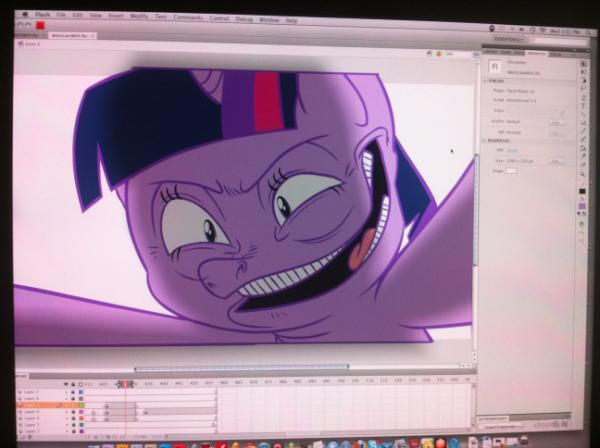The height and width of the screenshot is (448, 600).
Task: Click the Scene 1 clapper icon in edit bar
Action: 21,44
